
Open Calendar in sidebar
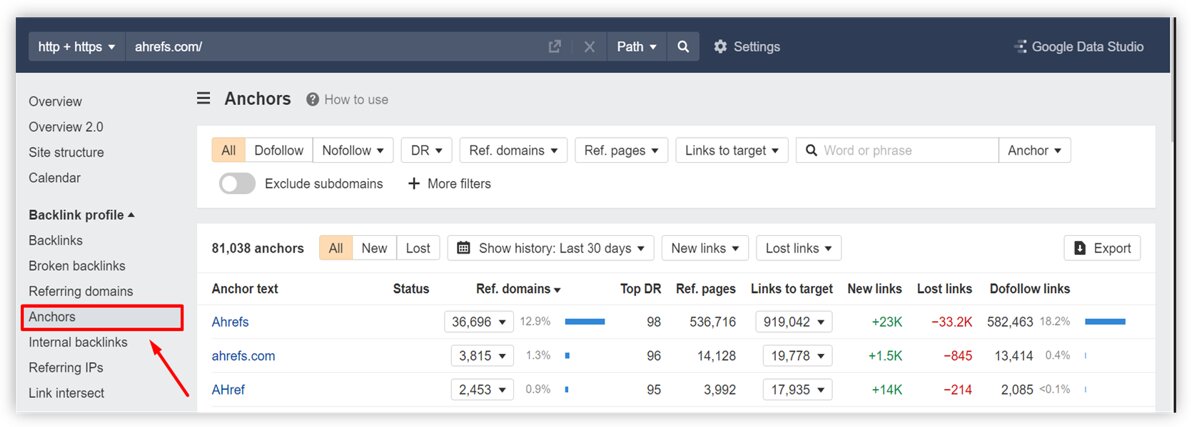pyautogui.click(x=55, y=178)
